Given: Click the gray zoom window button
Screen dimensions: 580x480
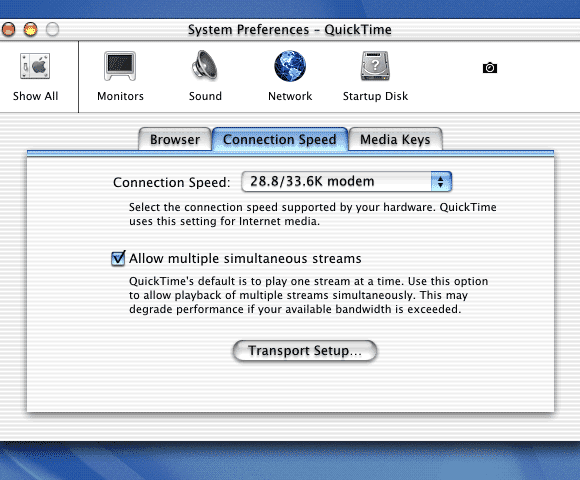Looking at the screenshot, I should (x=52, y=29).
